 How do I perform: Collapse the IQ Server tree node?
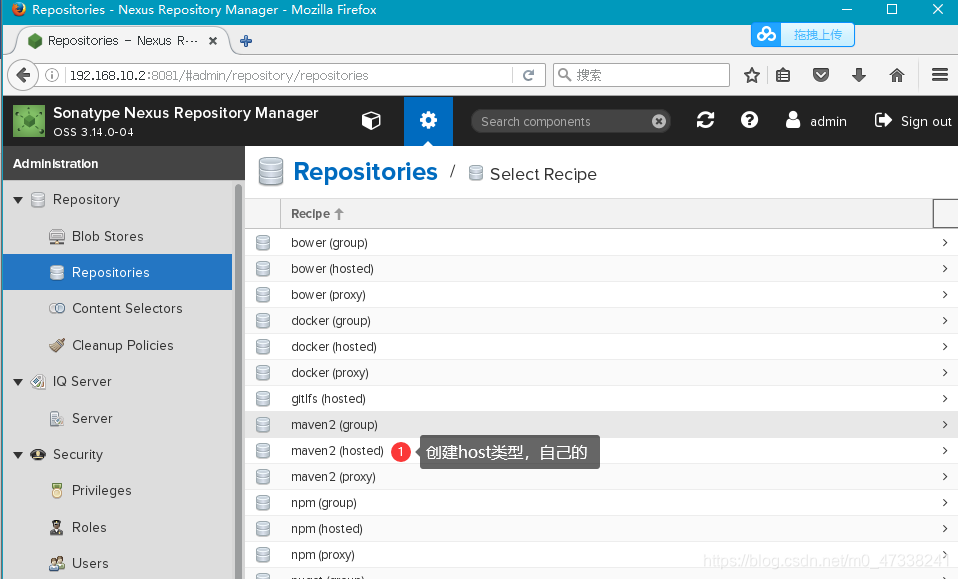tap(18, 382)
